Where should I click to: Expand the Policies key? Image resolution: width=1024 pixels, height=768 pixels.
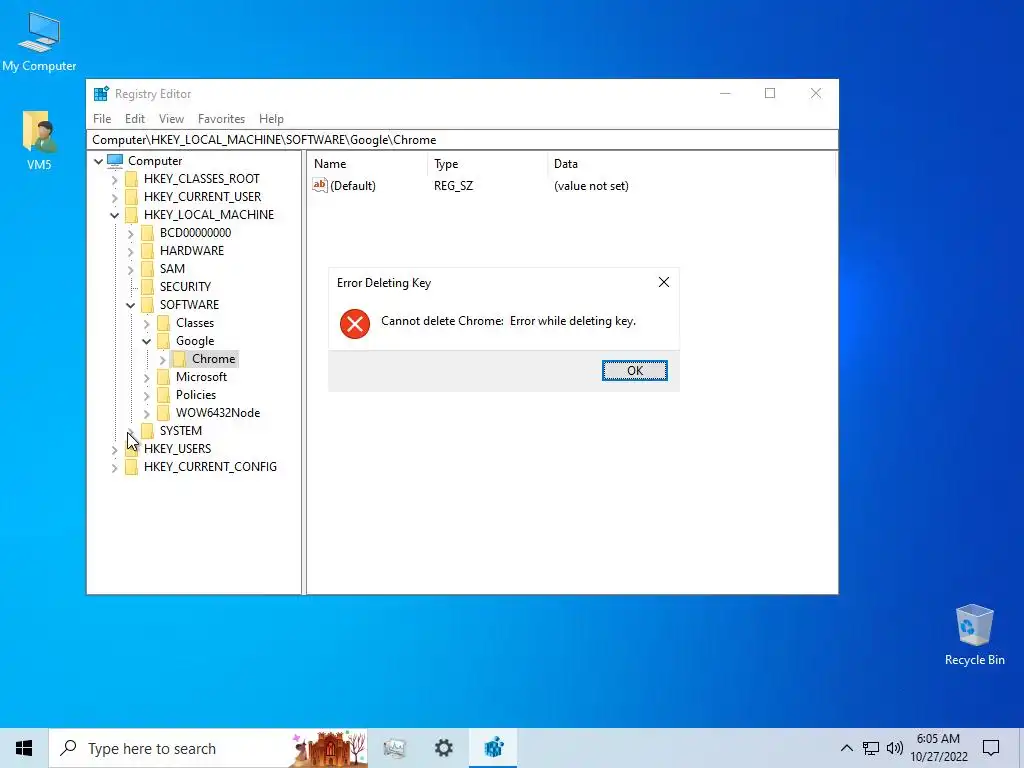[146, 395]
